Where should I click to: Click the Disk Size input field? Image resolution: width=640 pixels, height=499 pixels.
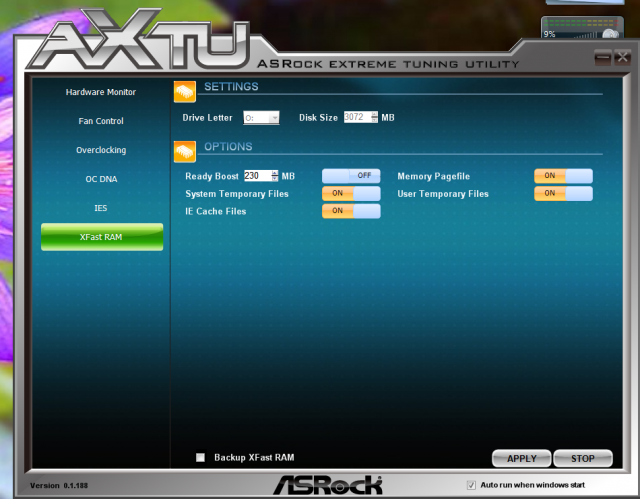[357, 117]
